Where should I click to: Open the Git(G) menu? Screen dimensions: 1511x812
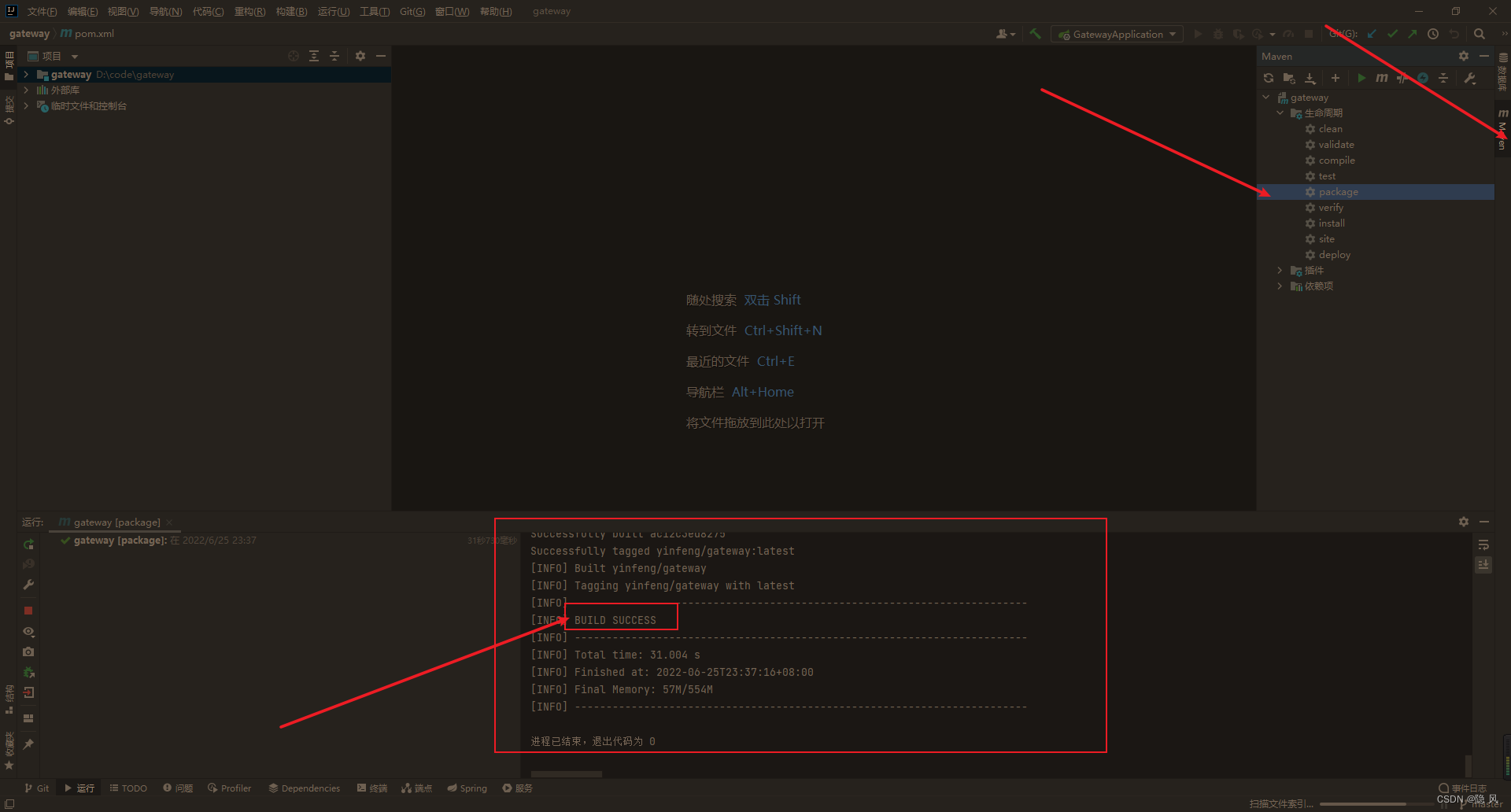[x=412, y=12]
